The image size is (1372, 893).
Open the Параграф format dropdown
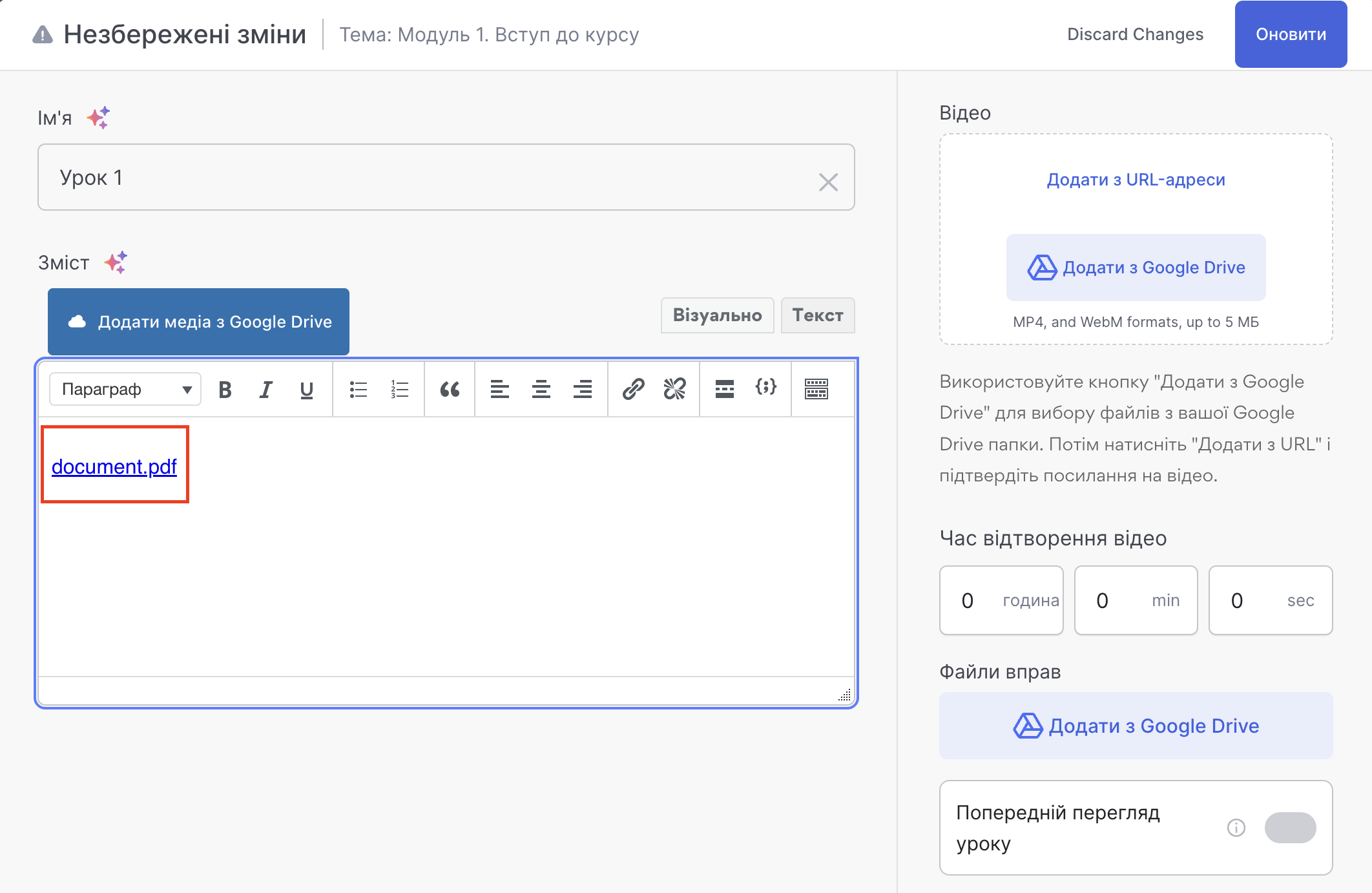click(125, 390)
